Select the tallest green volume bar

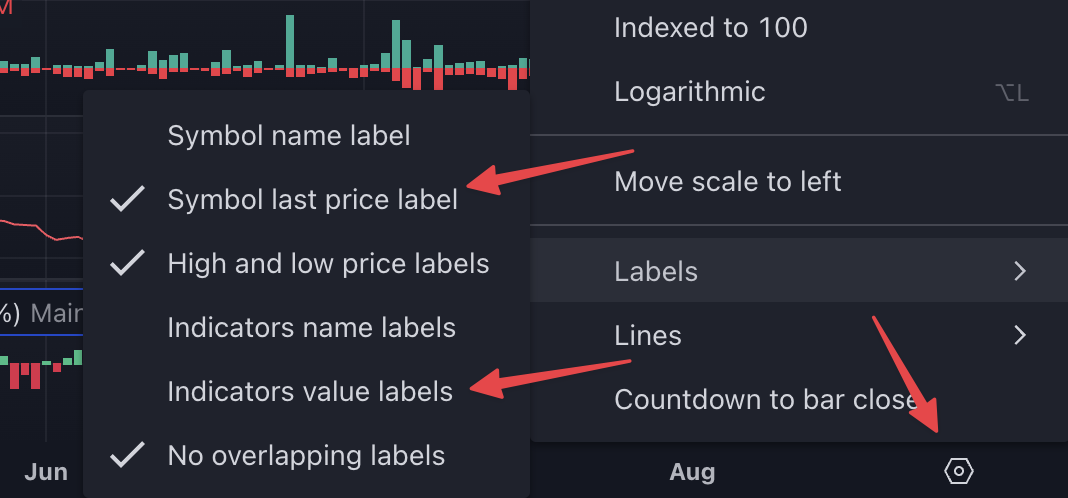290,41
